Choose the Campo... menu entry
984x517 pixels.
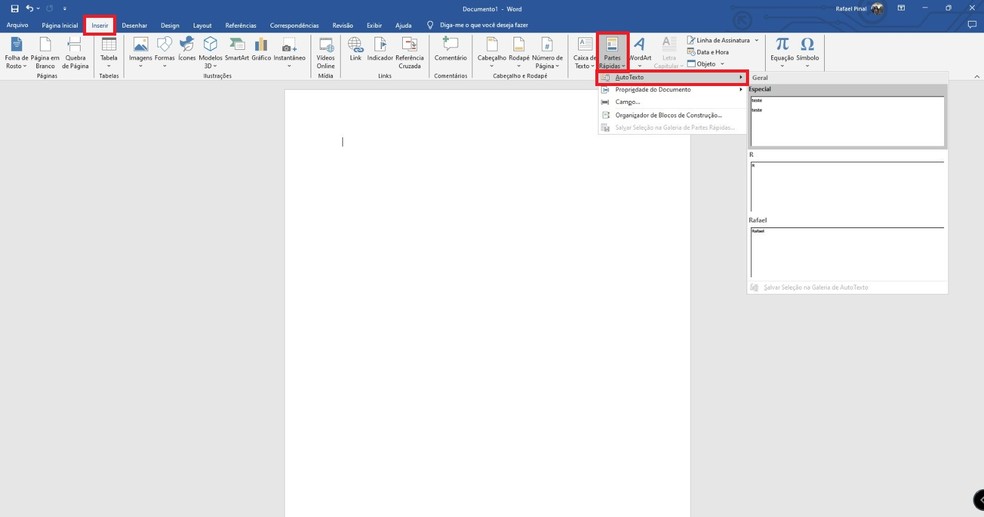coord(671,102)
